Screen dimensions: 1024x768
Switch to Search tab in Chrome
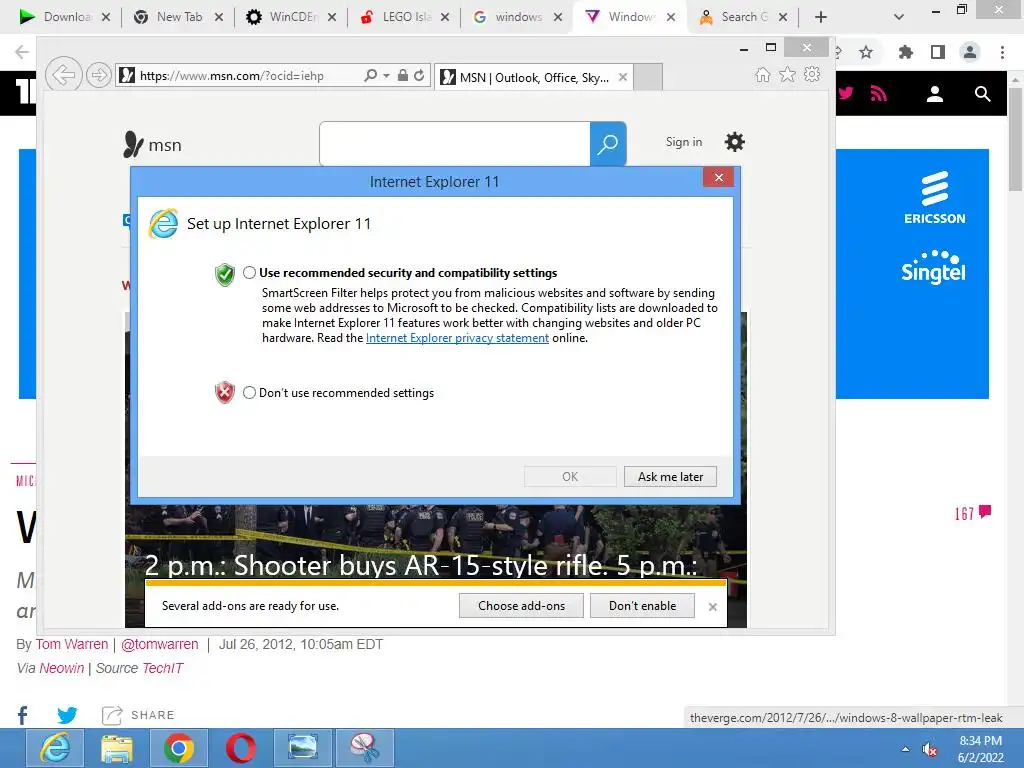743,17
